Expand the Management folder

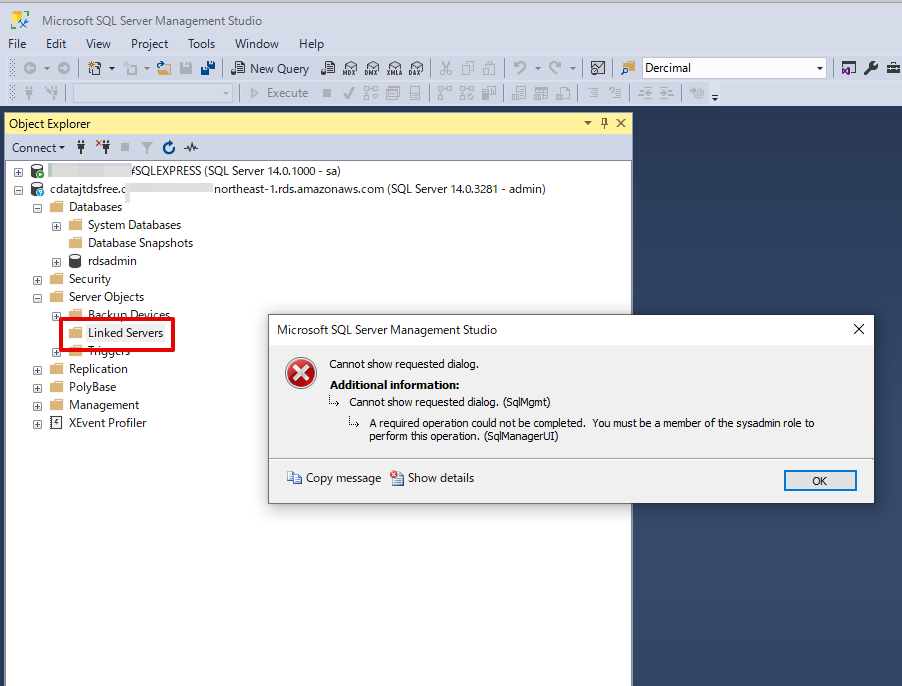pos(37,406)
